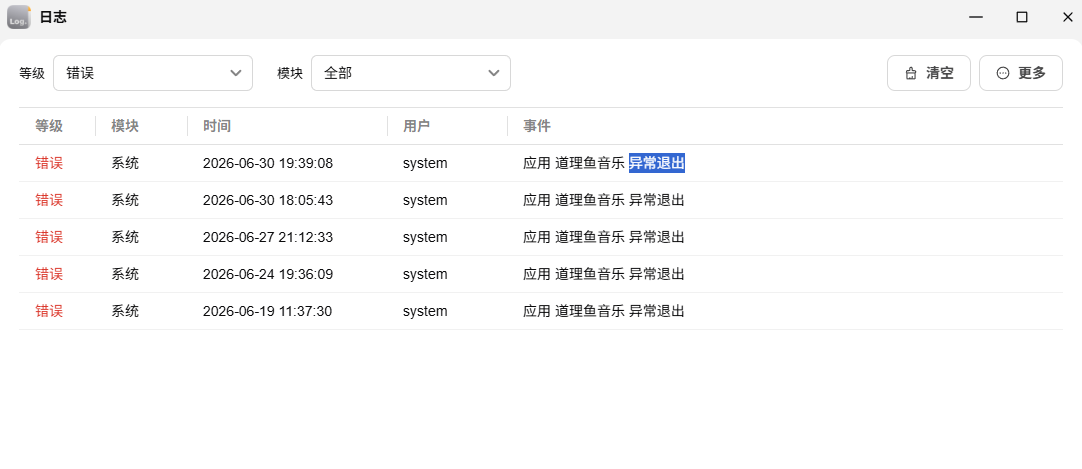The height and width of the screenshot is (469, 1082).
Task: Click the Log app icon in title bar
Action: (x=19, y=17)
